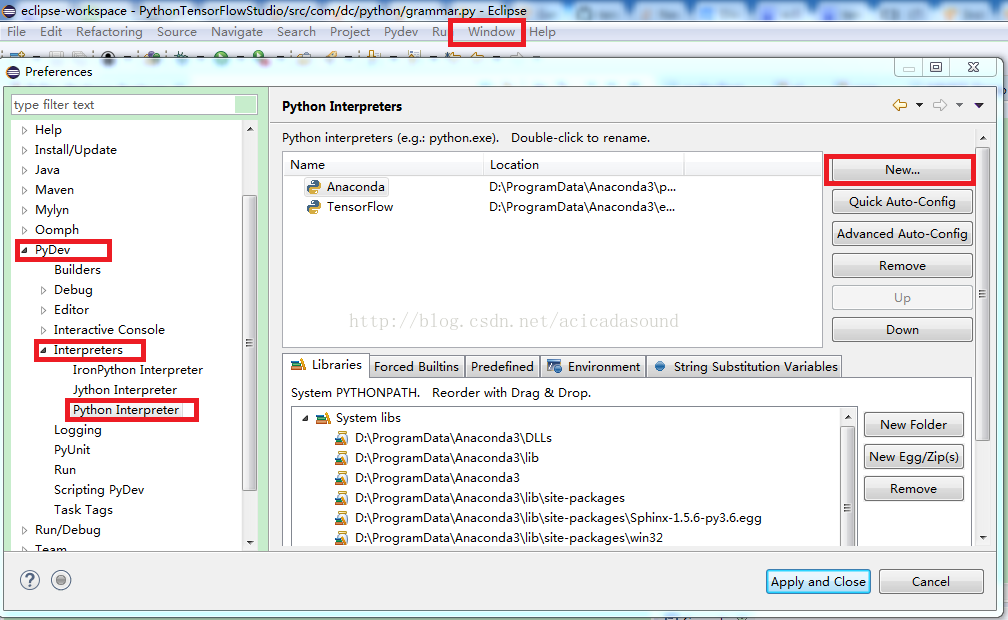
Task: Select D:\ProgramData\Anaconda3\DLLs library path
Action: (453, 438)
